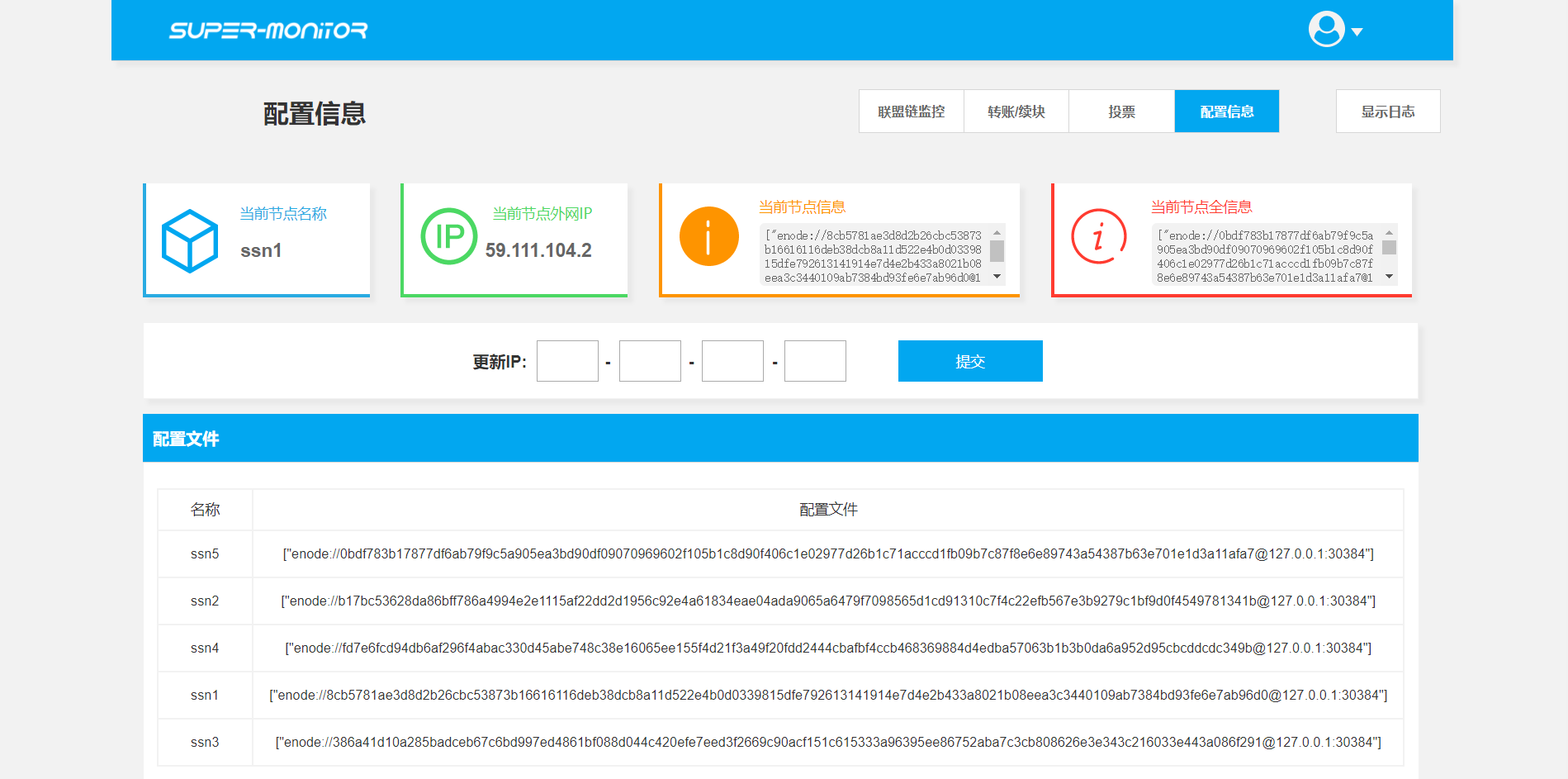This screenshot has width=1568, height=779.
Task: Click the green IP circle icon
Action: [449, 236]
